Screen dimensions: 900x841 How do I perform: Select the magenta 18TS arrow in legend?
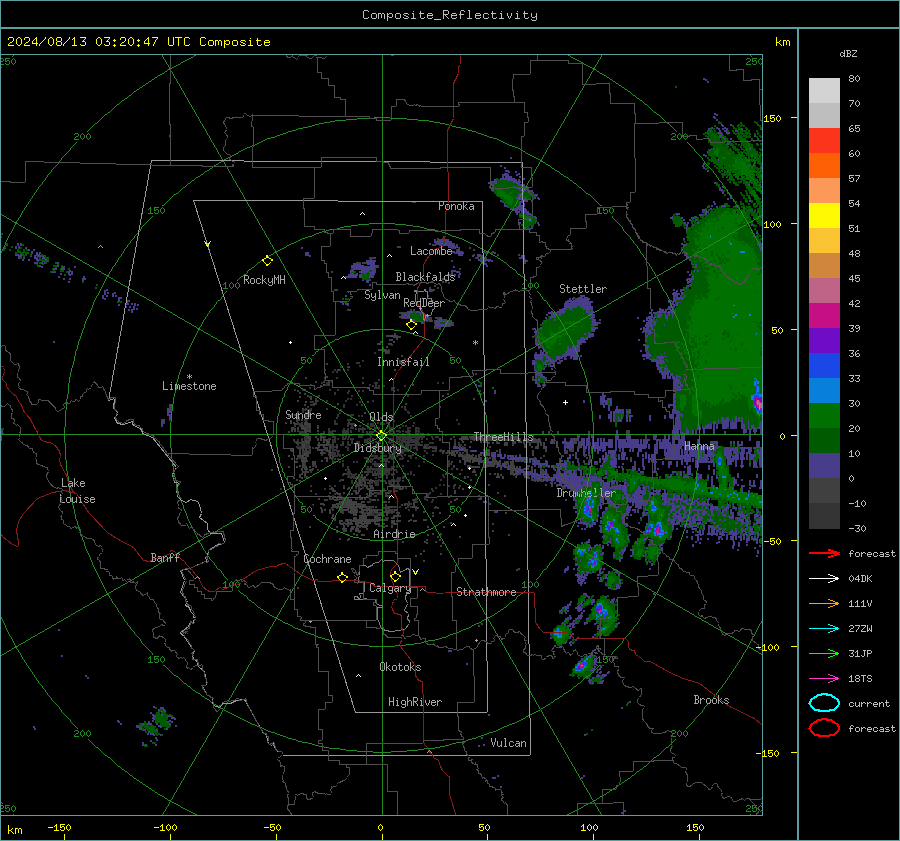pos(824,679)
